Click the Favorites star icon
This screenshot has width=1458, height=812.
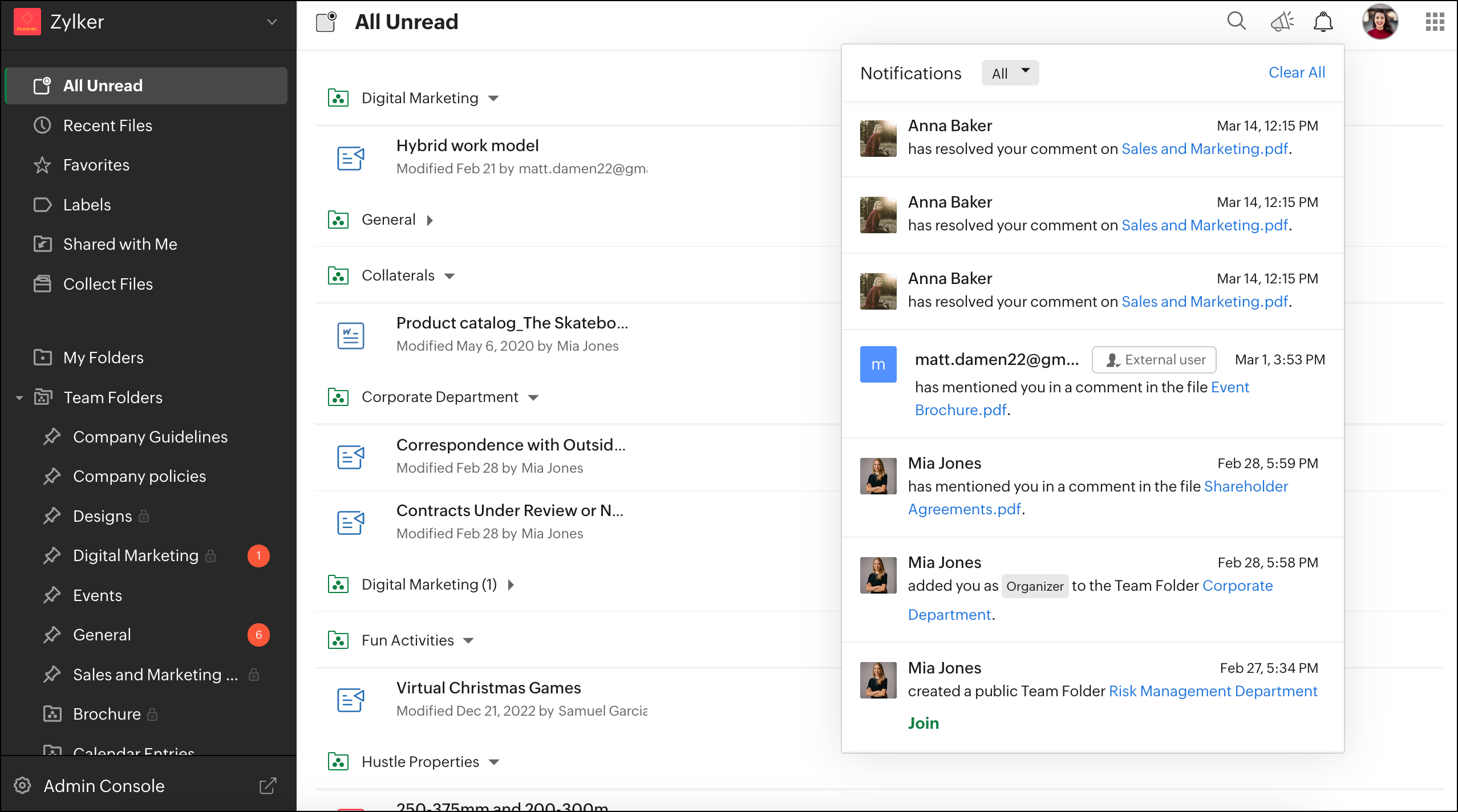42,165
